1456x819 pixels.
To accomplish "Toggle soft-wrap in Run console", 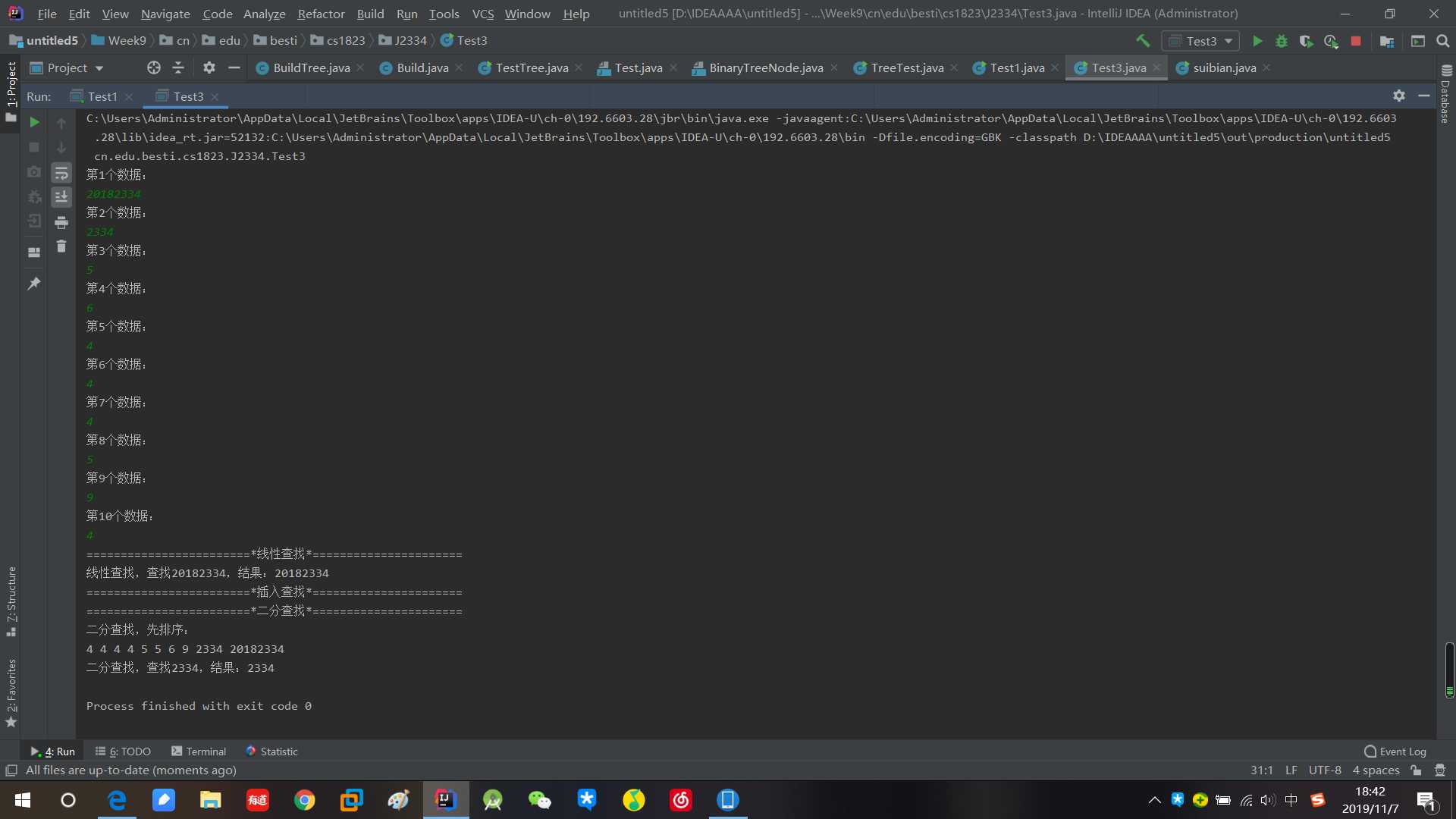I will (x=61, y=173).
